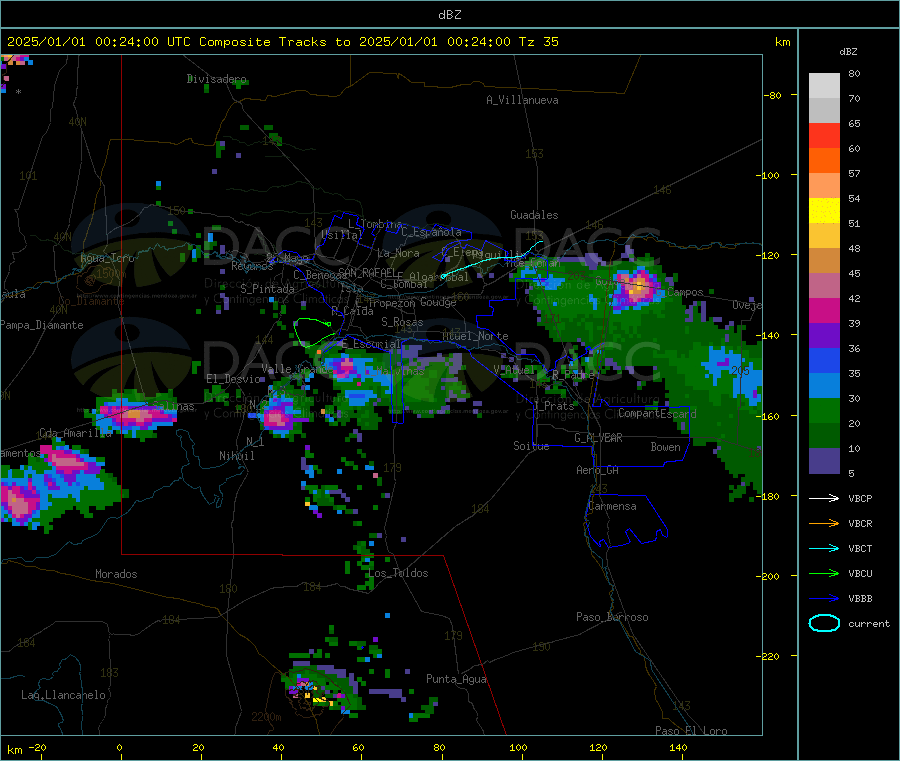
Task: Click the Soitue map label
Action: (531, 446)
